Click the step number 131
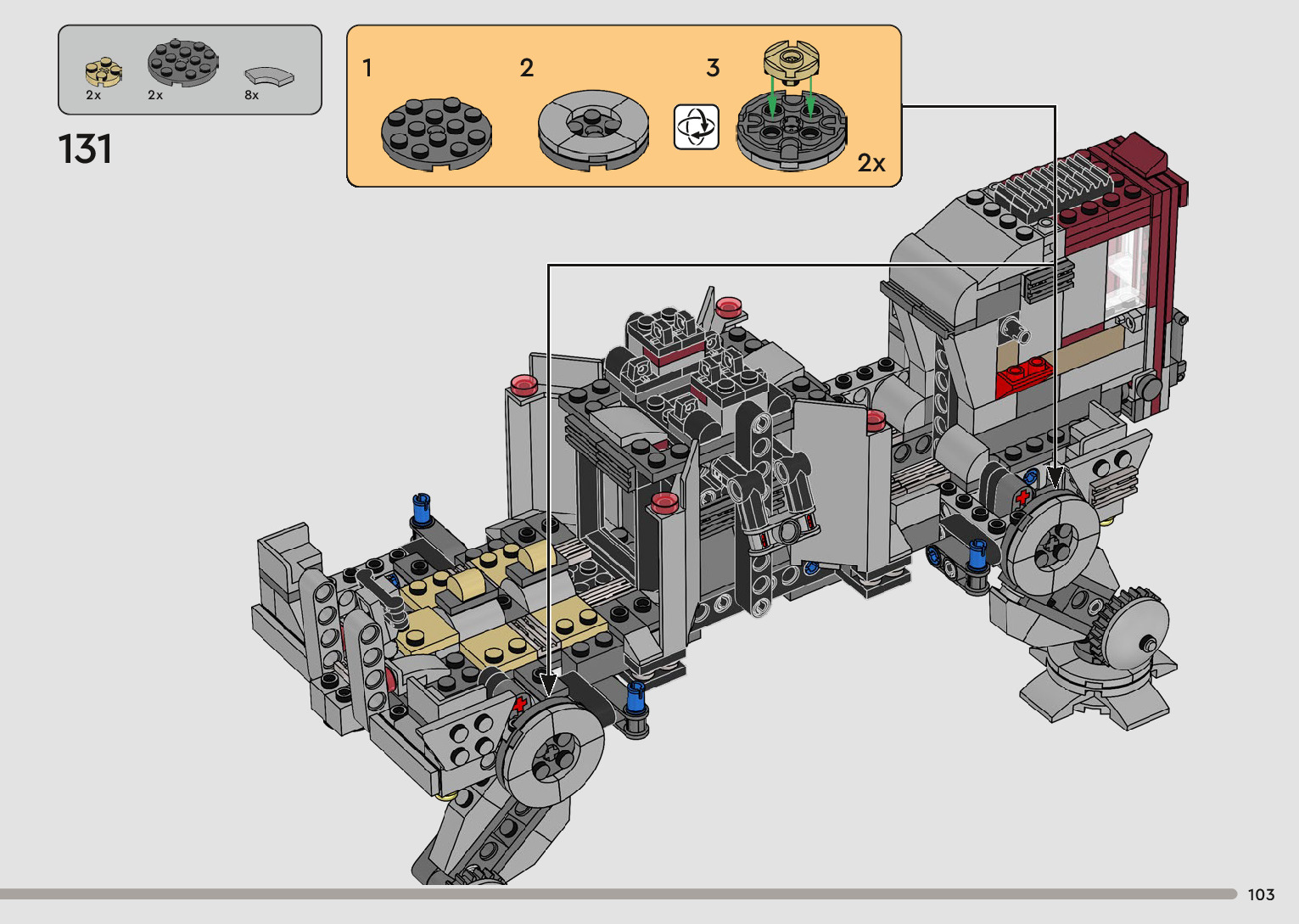1299x924 pixels. point(86,149)
